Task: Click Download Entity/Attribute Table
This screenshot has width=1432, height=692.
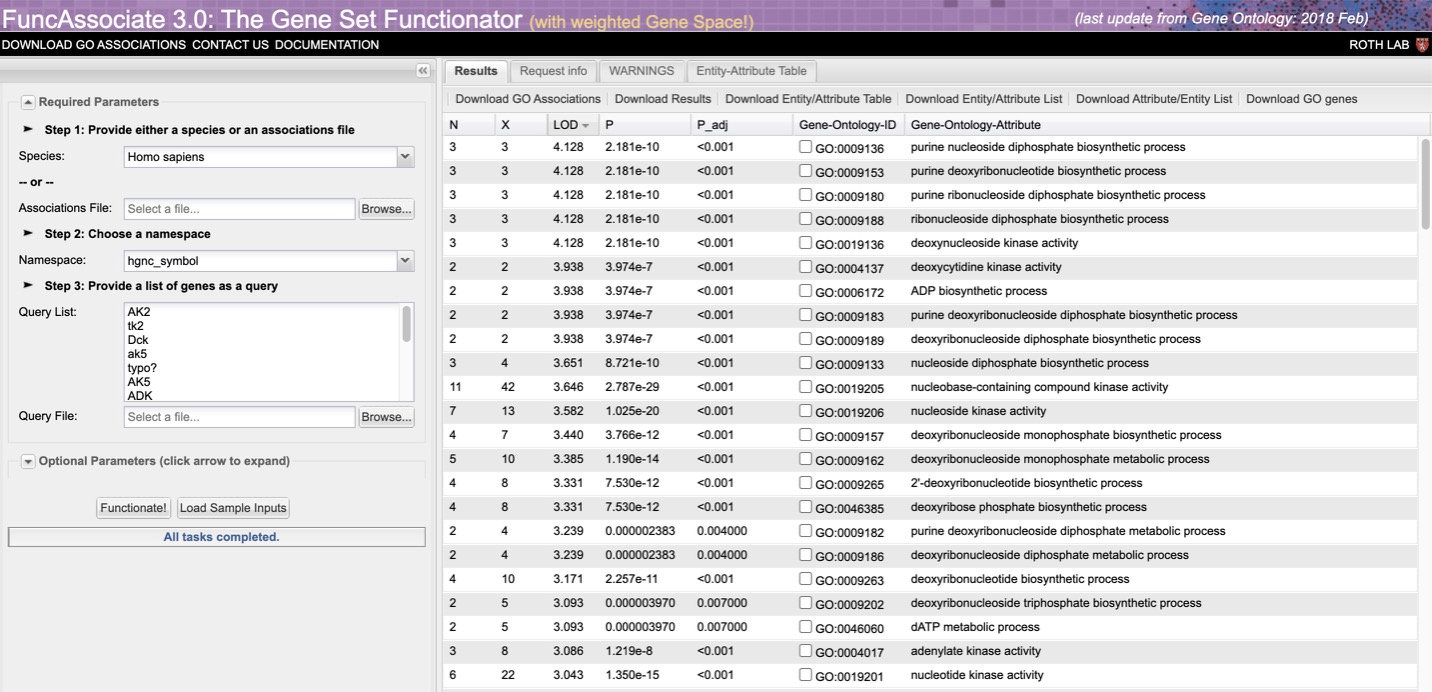Action: pos(808,99)
